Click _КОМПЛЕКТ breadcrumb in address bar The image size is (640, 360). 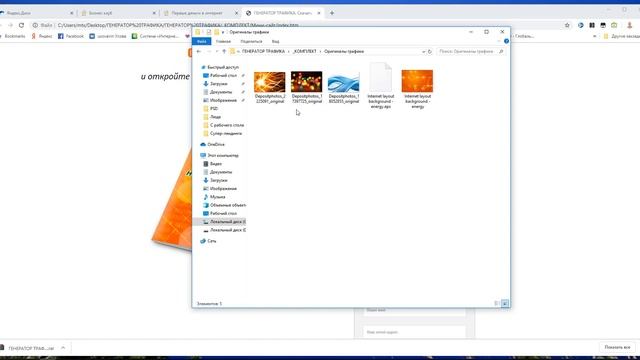click(x=305, y=52)
